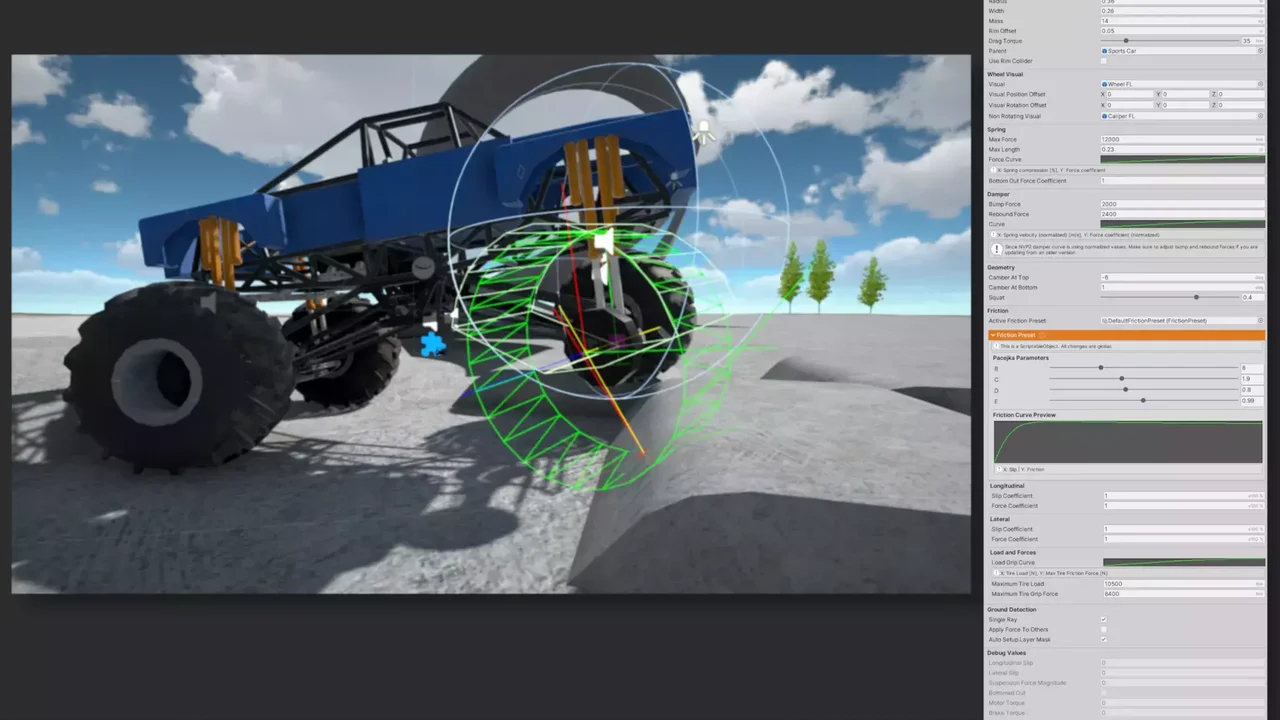Click Visual Position Offset Z field
Screen dimensions: 1280x720
click(1241, 94)
